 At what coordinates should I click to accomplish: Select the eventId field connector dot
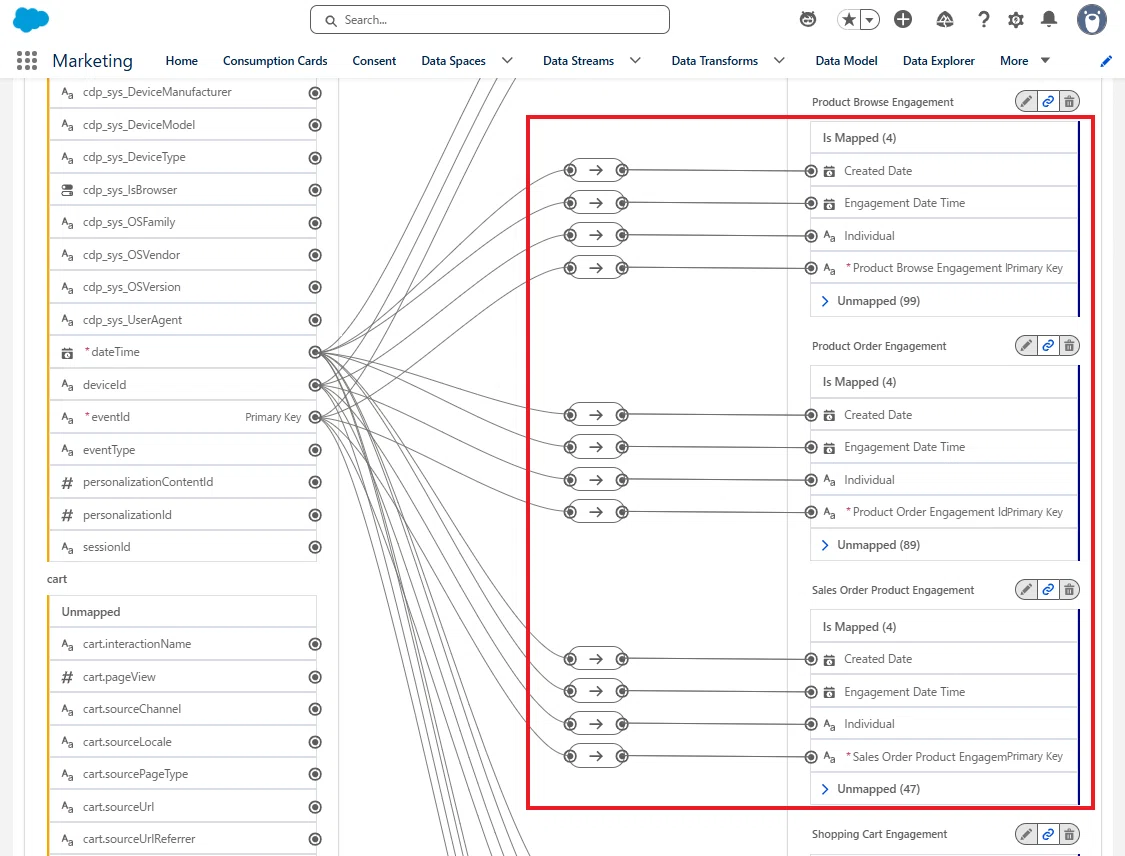pyautogui.click(x=315, y=418)
